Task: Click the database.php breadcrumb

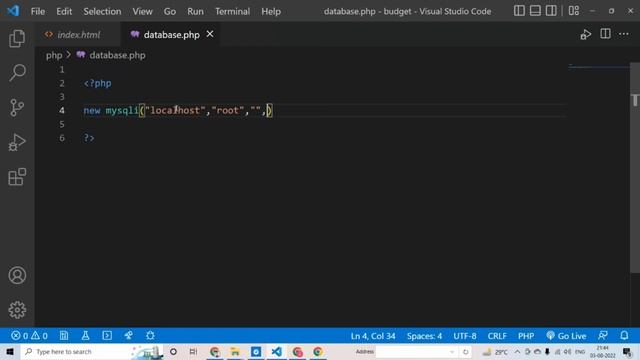Action: (117, 55)
